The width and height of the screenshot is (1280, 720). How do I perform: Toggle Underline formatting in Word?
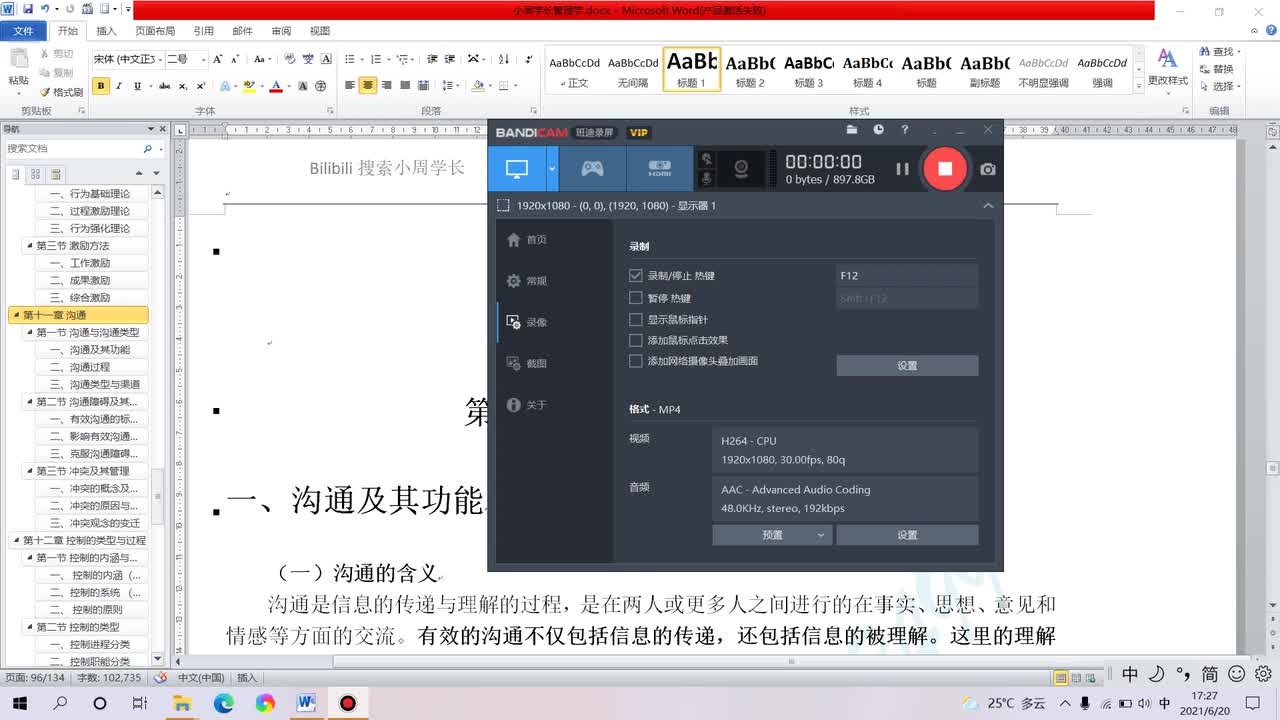click(x=138, y=86)
